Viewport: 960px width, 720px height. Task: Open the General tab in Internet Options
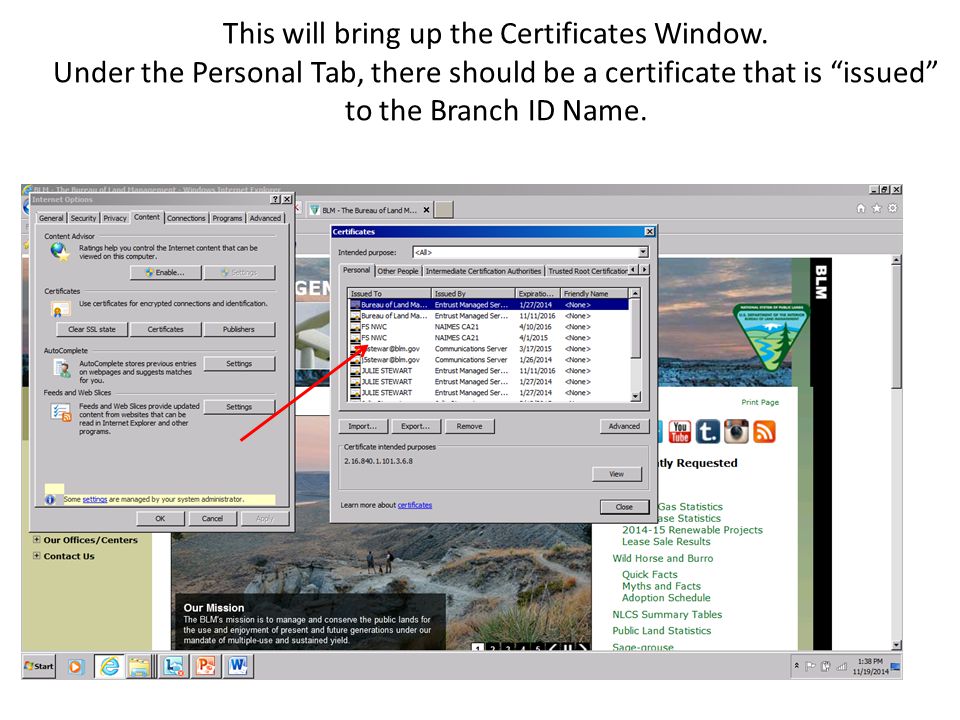[x=51, y=218]
